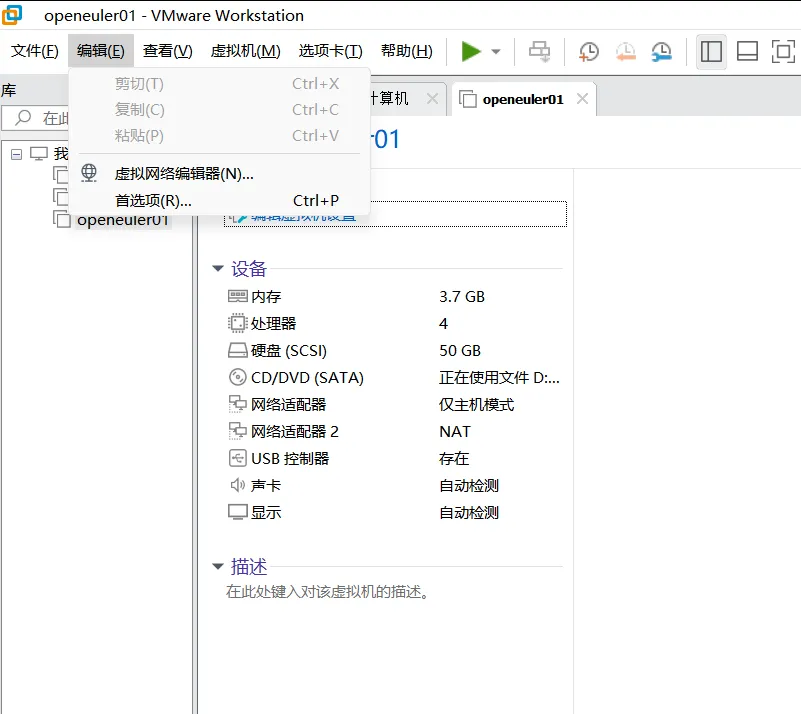
Task: Open the 帮助(H) menu
Action: click(x=407, y=51)
